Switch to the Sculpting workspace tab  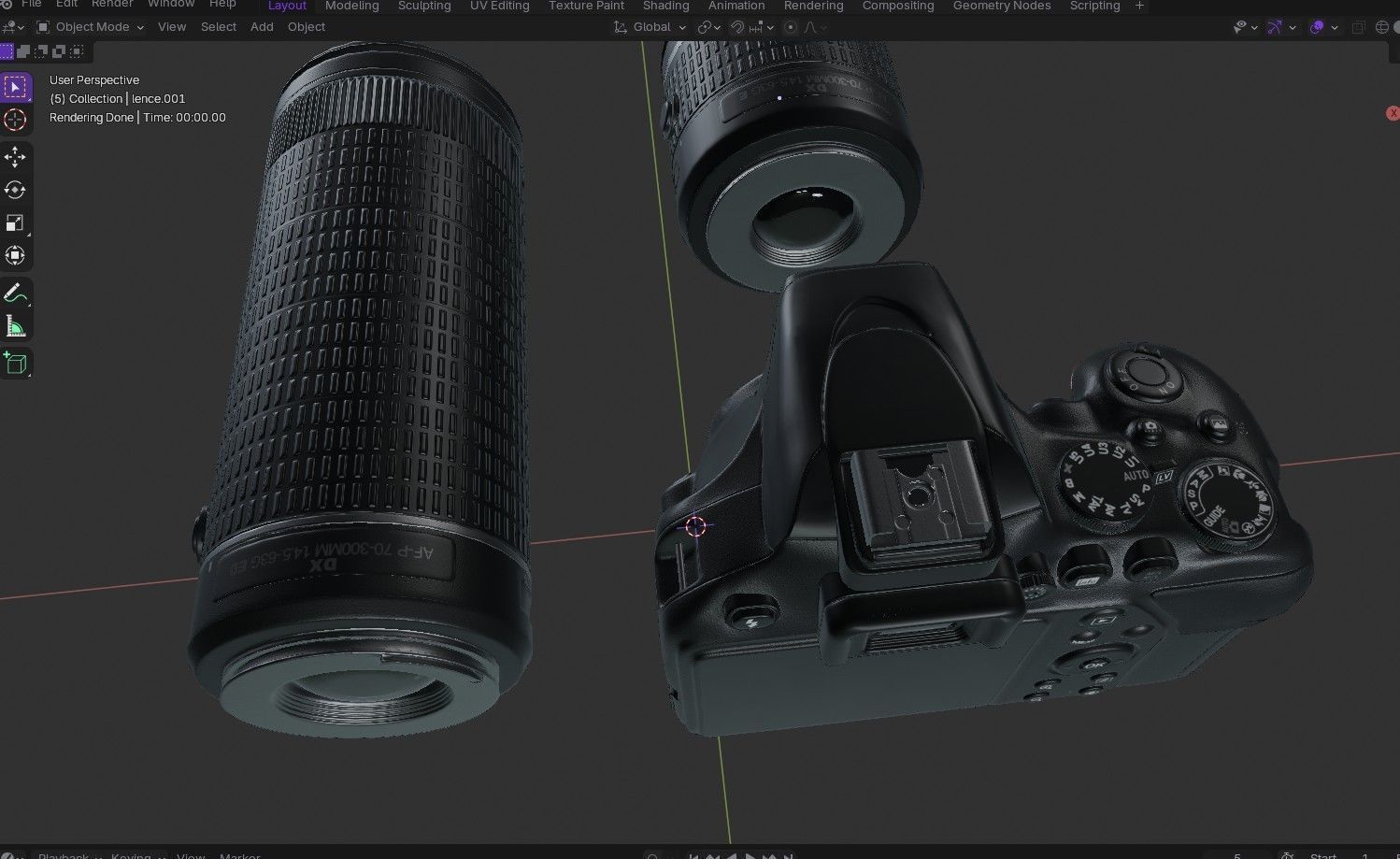click(424, 6)
